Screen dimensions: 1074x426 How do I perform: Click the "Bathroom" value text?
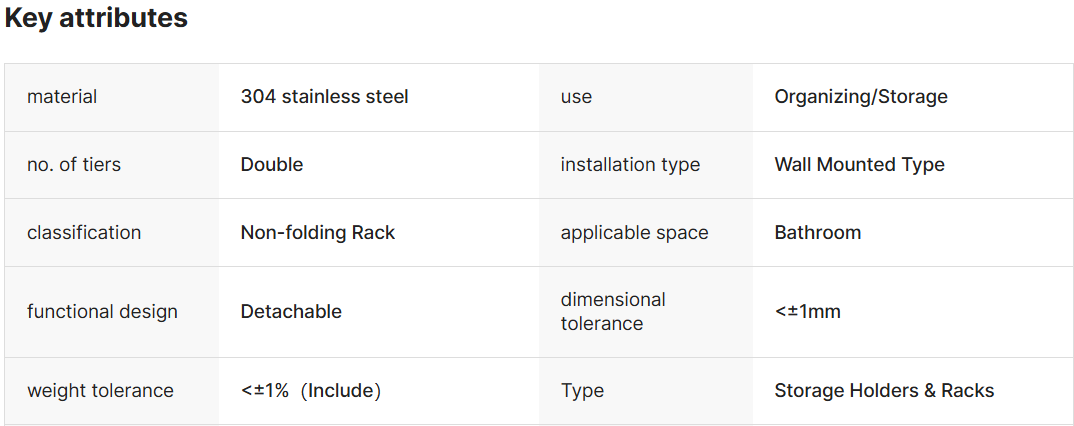click(817, 233)
